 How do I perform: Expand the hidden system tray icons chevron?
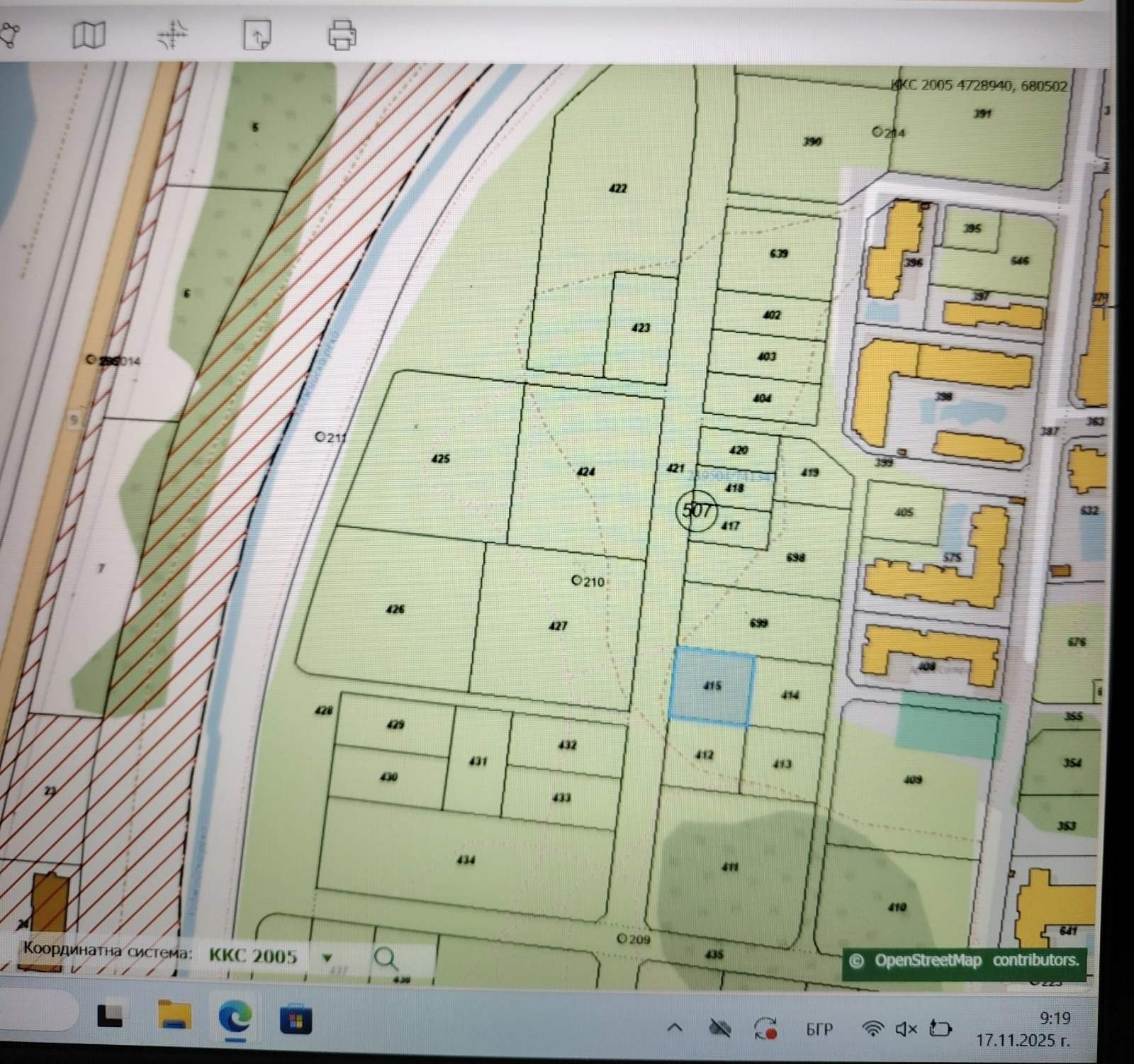coord(675,1026)
